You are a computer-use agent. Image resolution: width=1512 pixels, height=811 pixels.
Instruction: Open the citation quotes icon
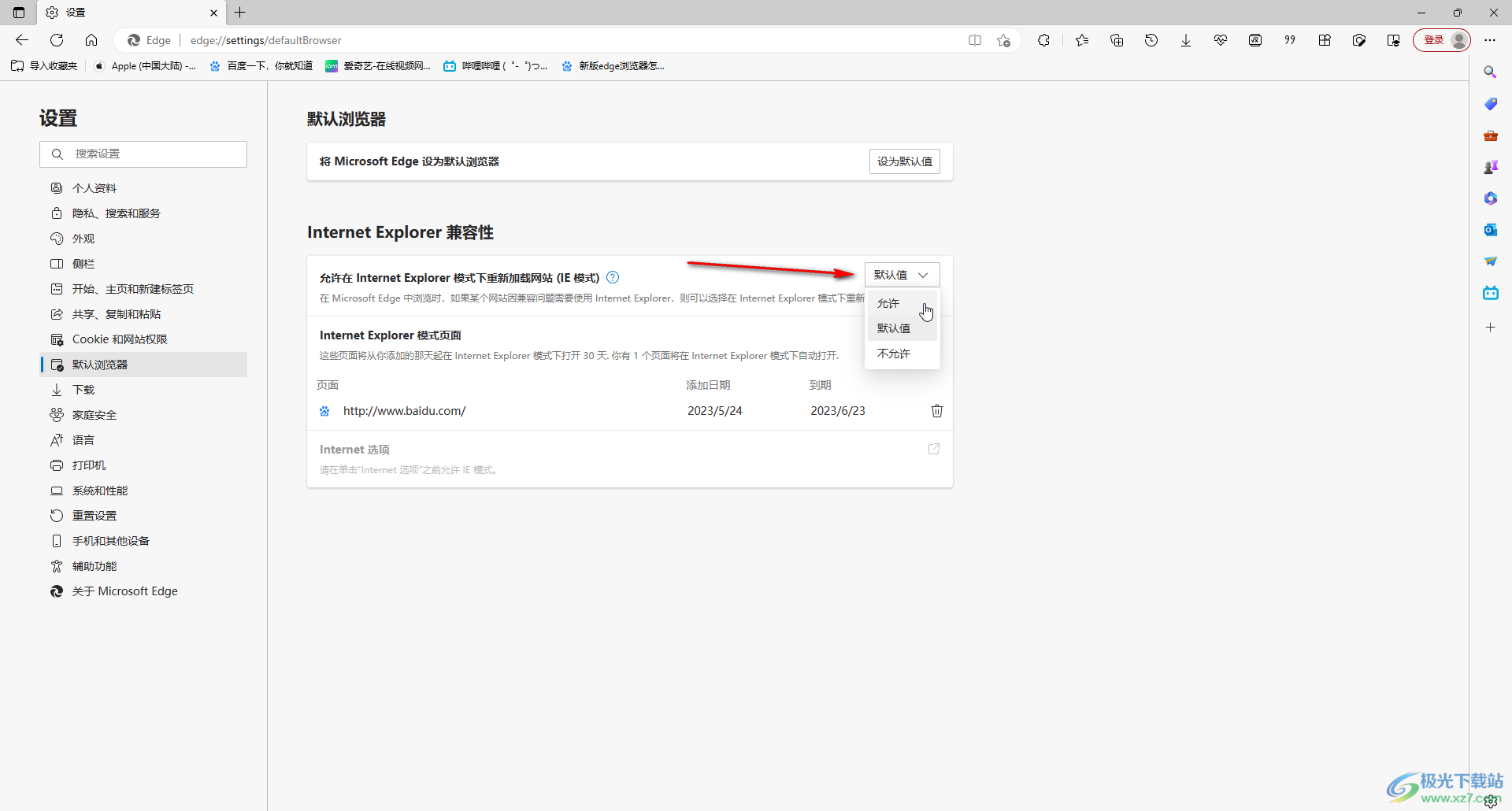tap(1290, 40)
